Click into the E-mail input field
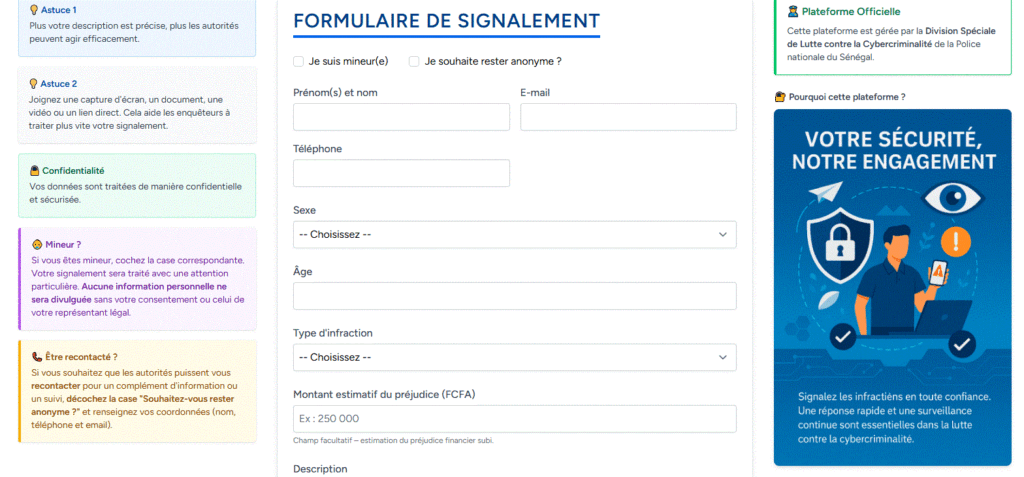Screen dimensions: 1024x477 [x=628, y=117]
